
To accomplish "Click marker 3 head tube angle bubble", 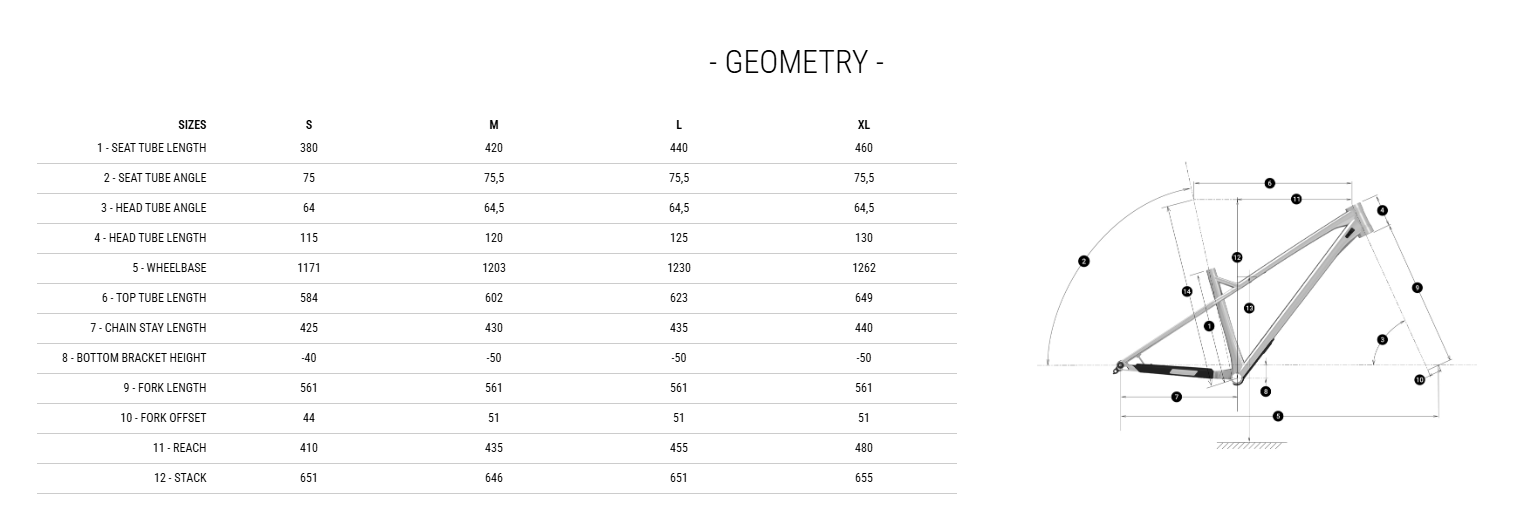I will pos(1382,339).
